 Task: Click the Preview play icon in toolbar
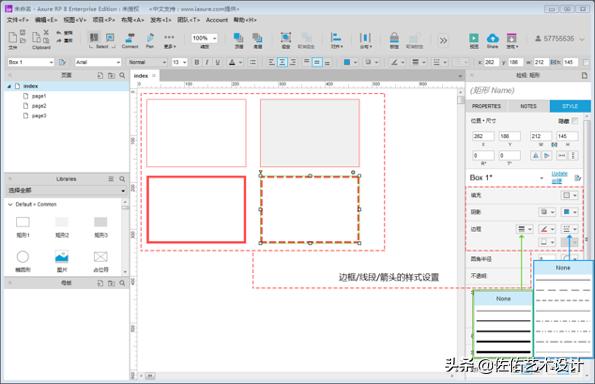474,38
